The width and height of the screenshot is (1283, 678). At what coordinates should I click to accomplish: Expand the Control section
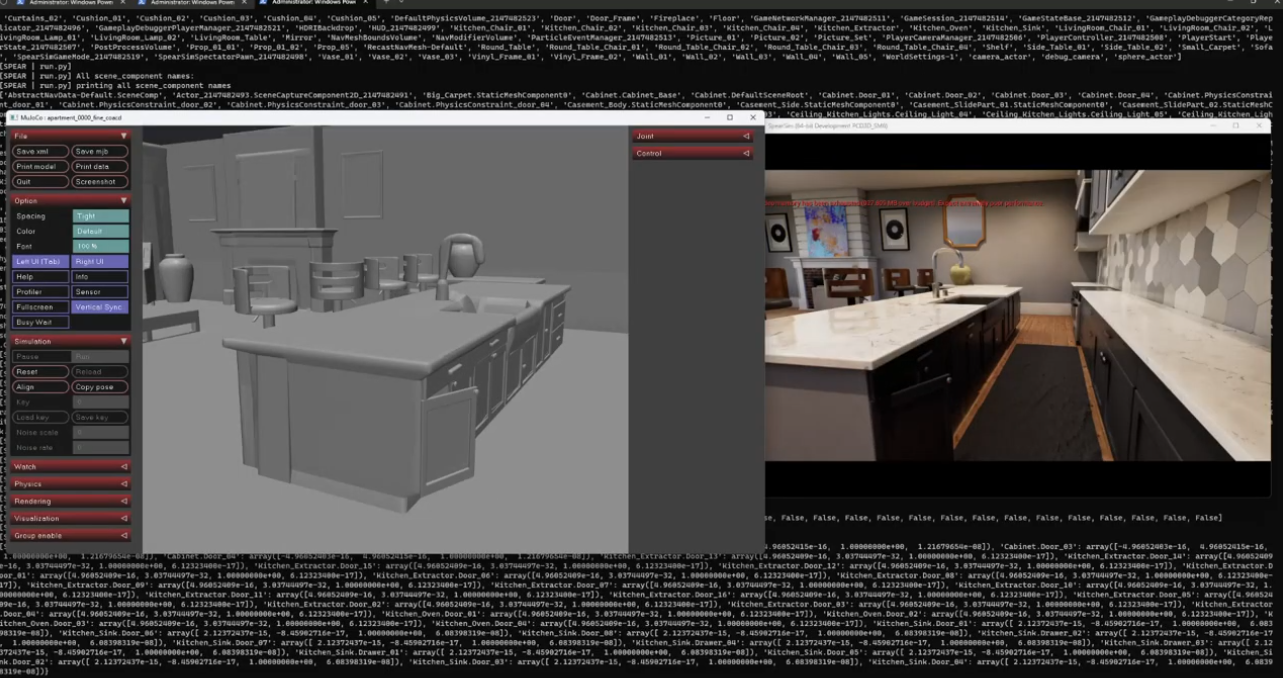tap(692, 153)
